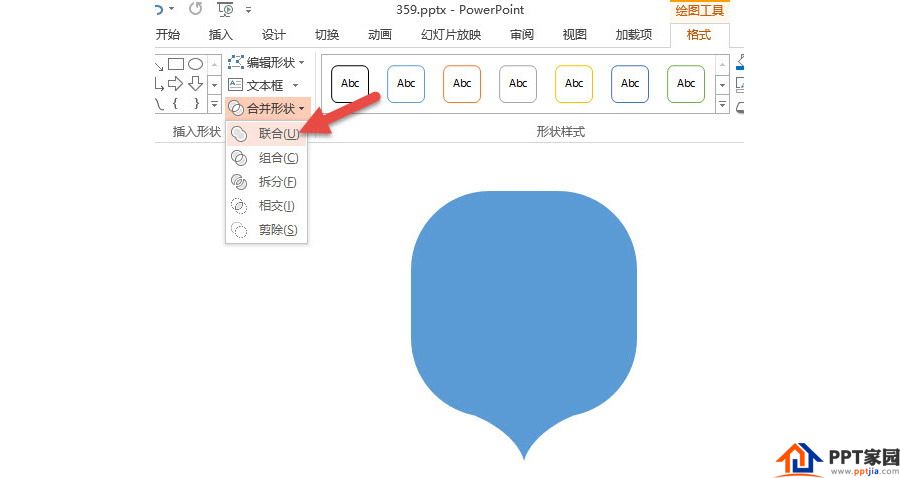The width and height of the screenshot is (900, 478).
Task: Click the 文本框 text box icon
Action: click(x=235, y=85)
